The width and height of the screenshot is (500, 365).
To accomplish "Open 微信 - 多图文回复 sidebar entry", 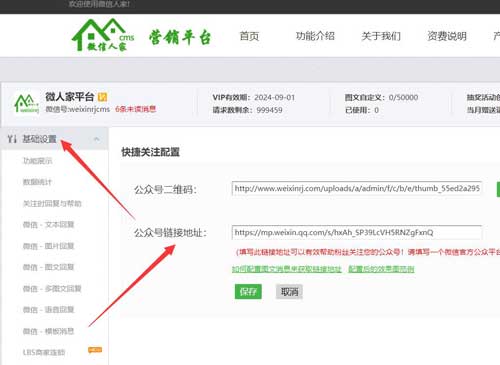I will [x=52, y=288].
